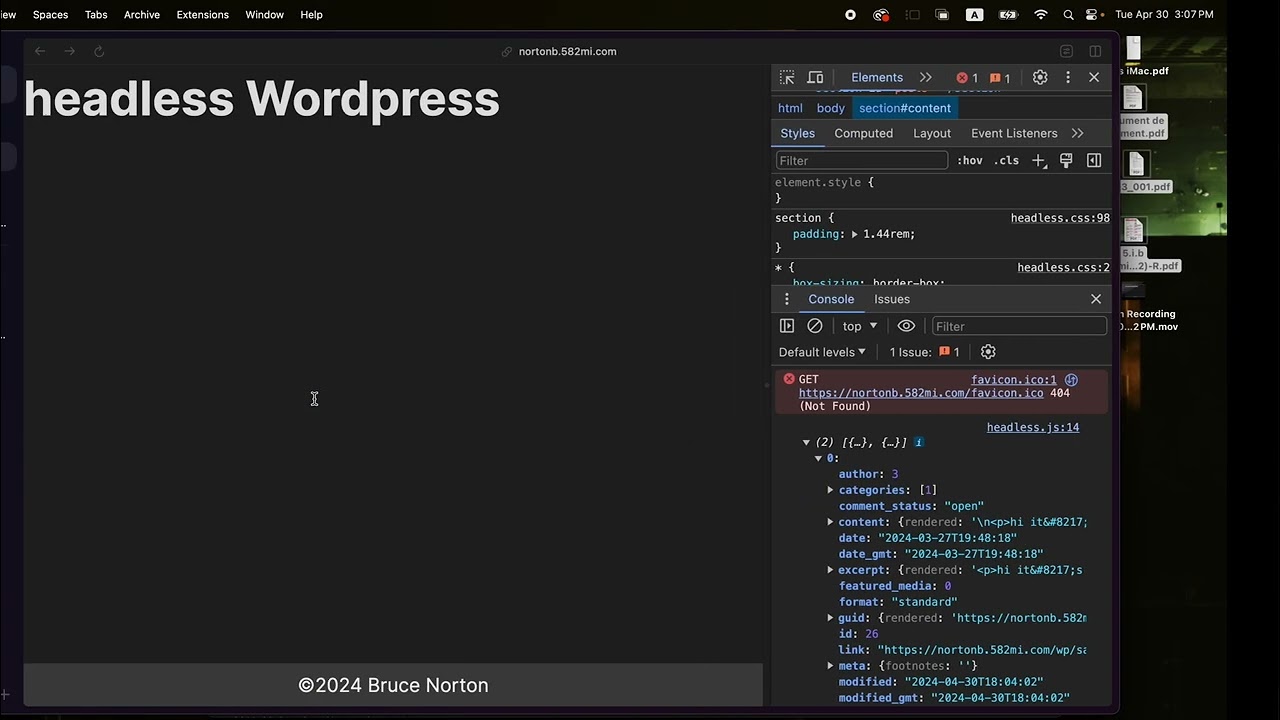Click the Styles filter input field
1280x720 pixels.
(x=861, y=160)
